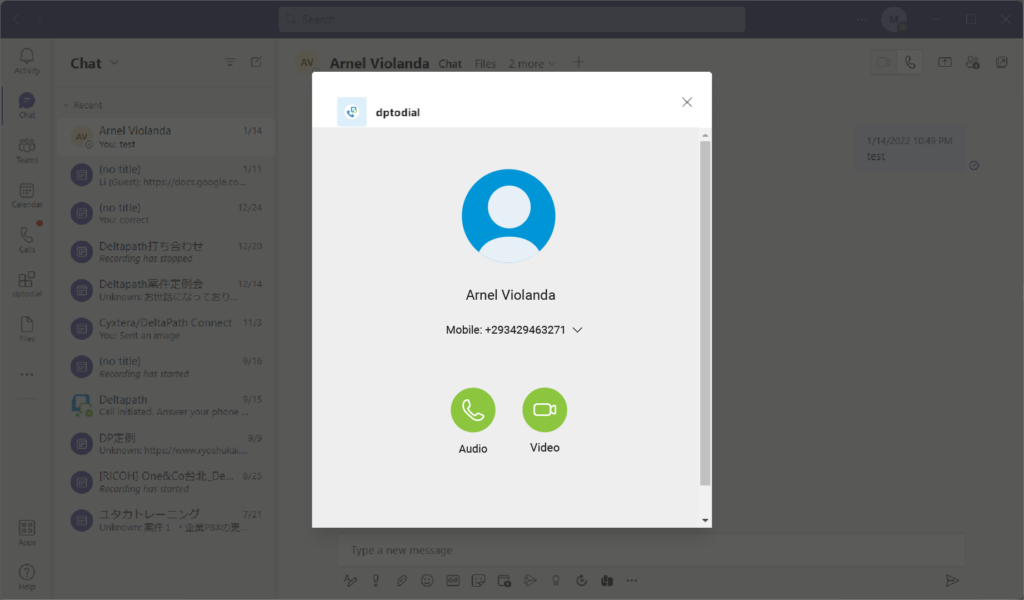Toggle the rich text formatting pane
Screen dimensions: 1024x600
coord(349,580)
